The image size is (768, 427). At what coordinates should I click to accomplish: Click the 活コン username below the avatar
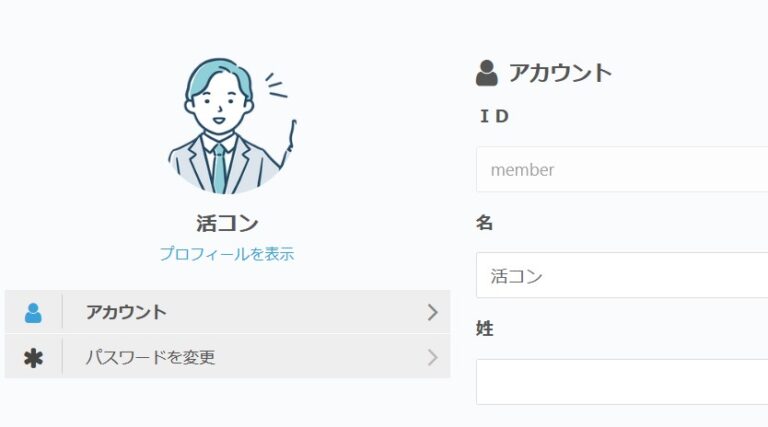[x=227, y=224]
